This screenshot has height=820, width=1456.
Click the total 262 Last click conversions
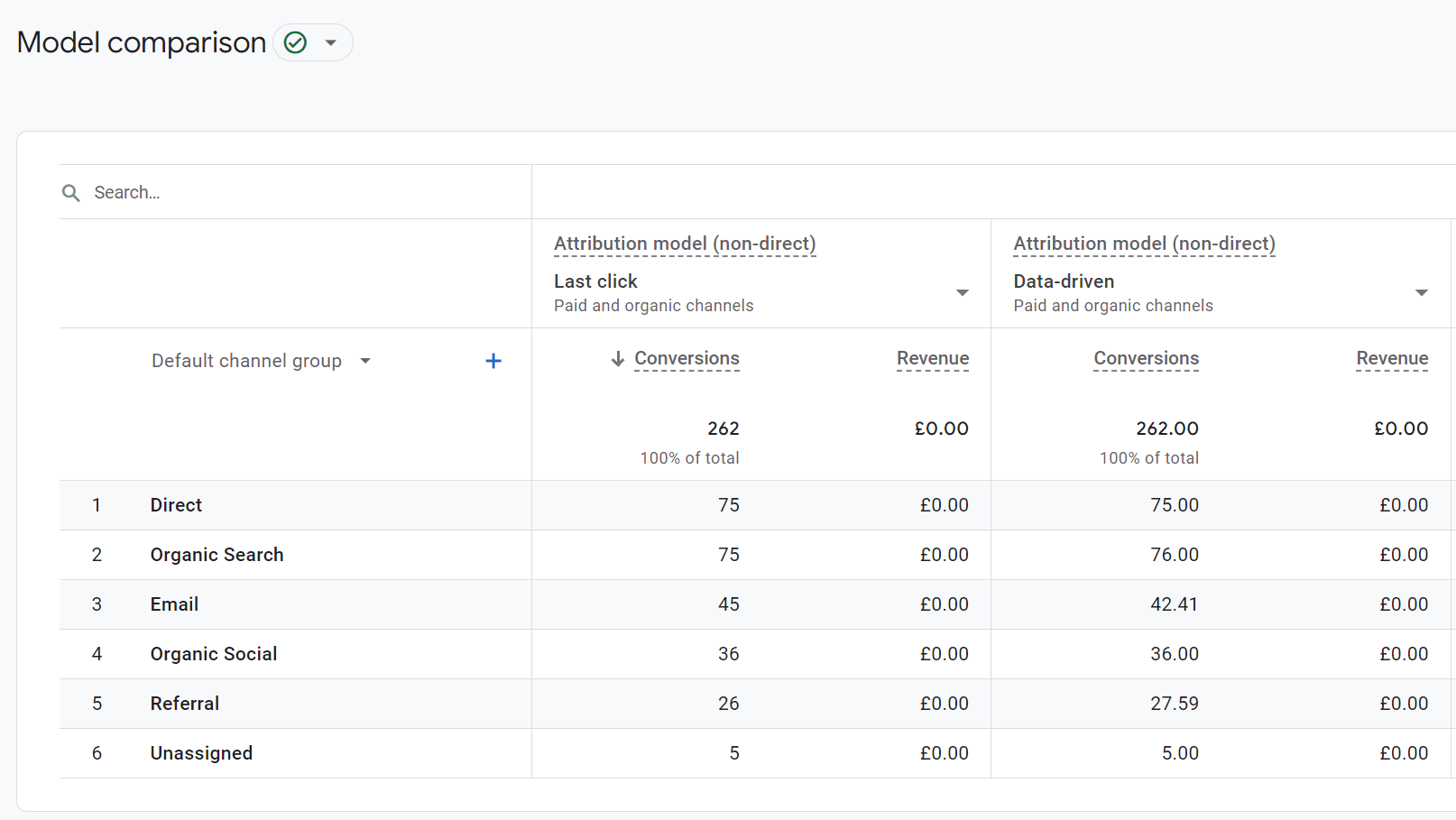click(x=723, y=428)
